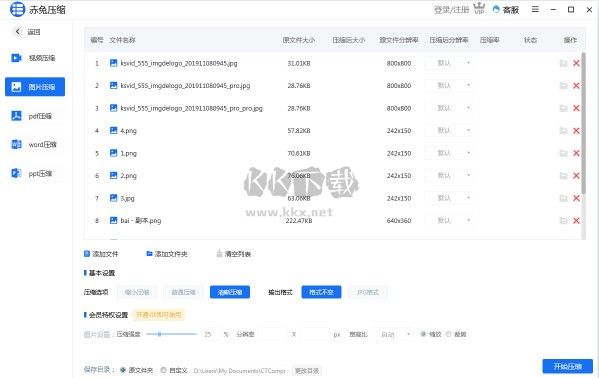This screenshot has width=599, height=378.
Task: Delete the 3.jpg row
Action: (576, 198)
